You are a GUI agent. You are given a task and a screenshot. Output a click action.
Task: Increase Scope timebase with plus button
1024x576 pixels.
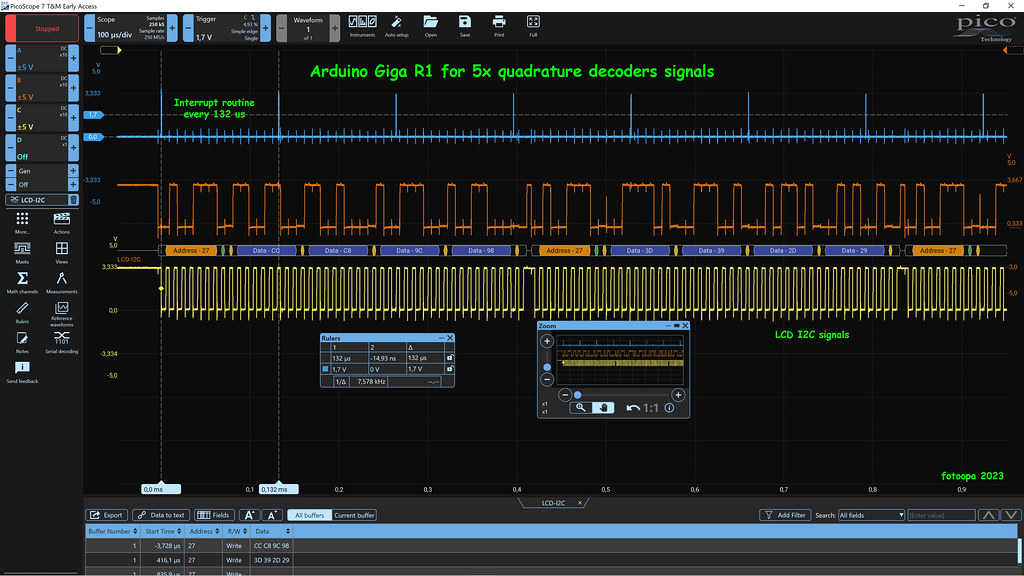pyautogui.click(x=172, y=29)
